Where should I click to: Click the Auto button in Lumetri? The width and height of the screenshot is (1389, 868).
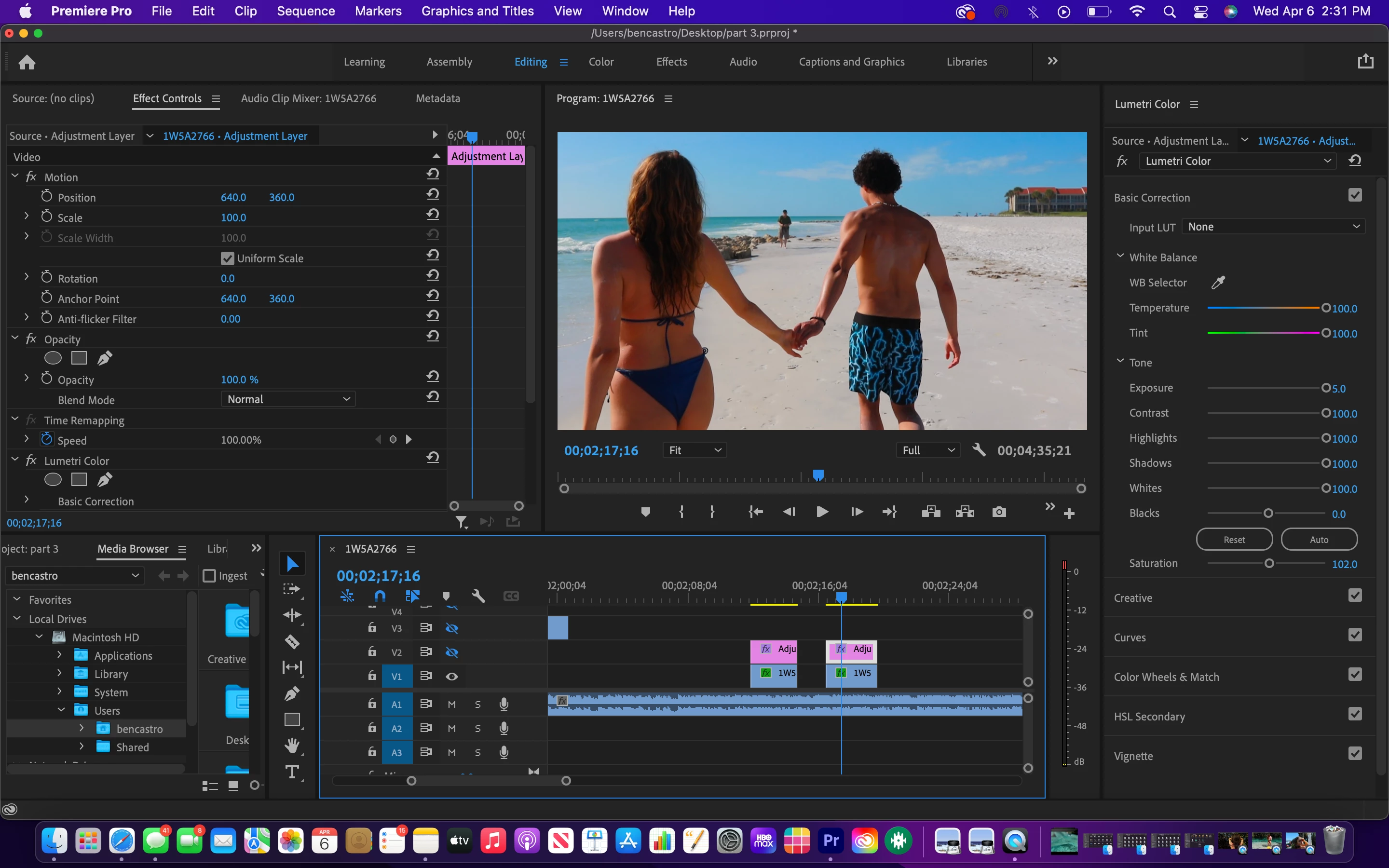tap(1319, 540)
